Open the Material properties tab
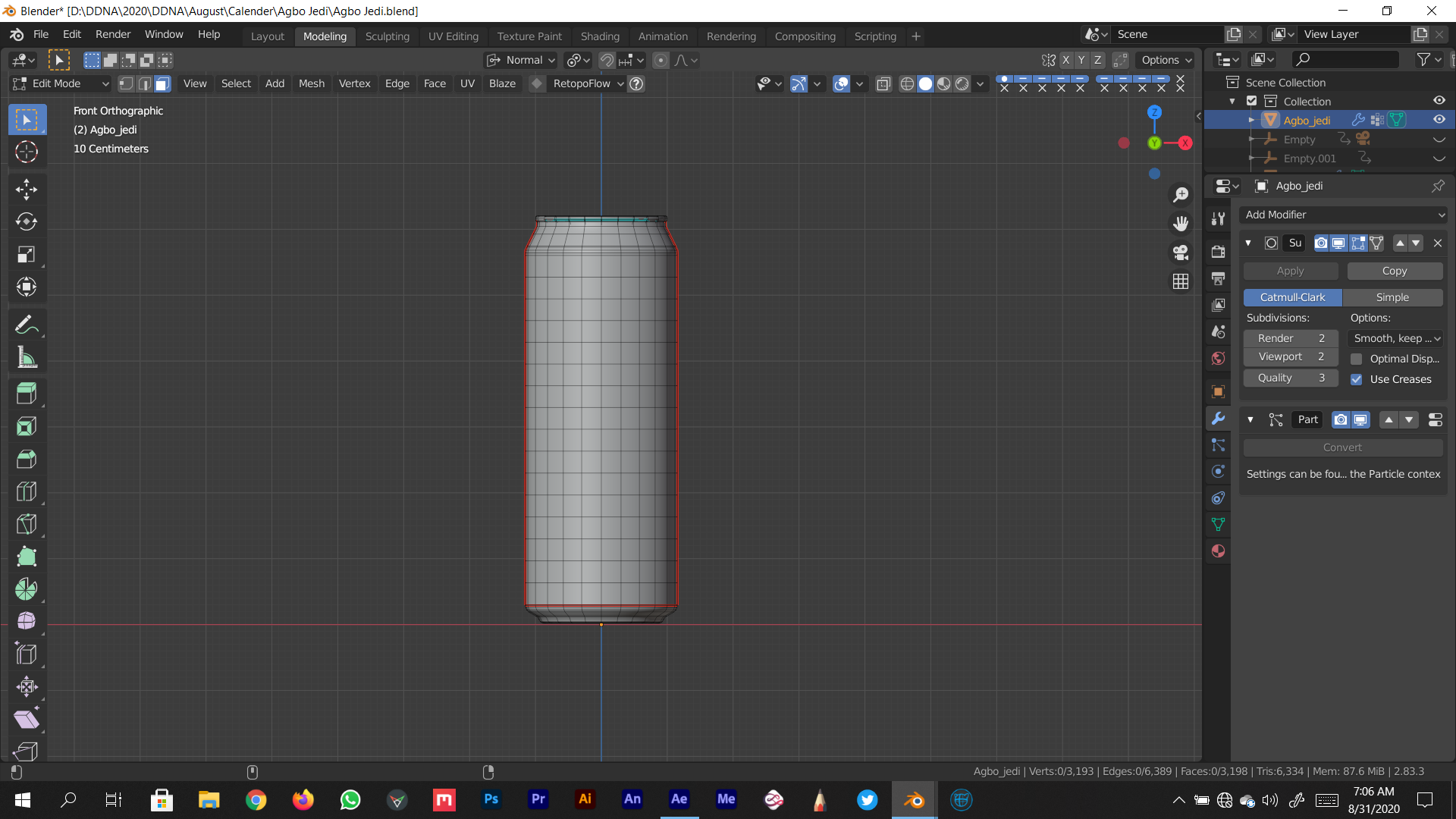 1218,551
